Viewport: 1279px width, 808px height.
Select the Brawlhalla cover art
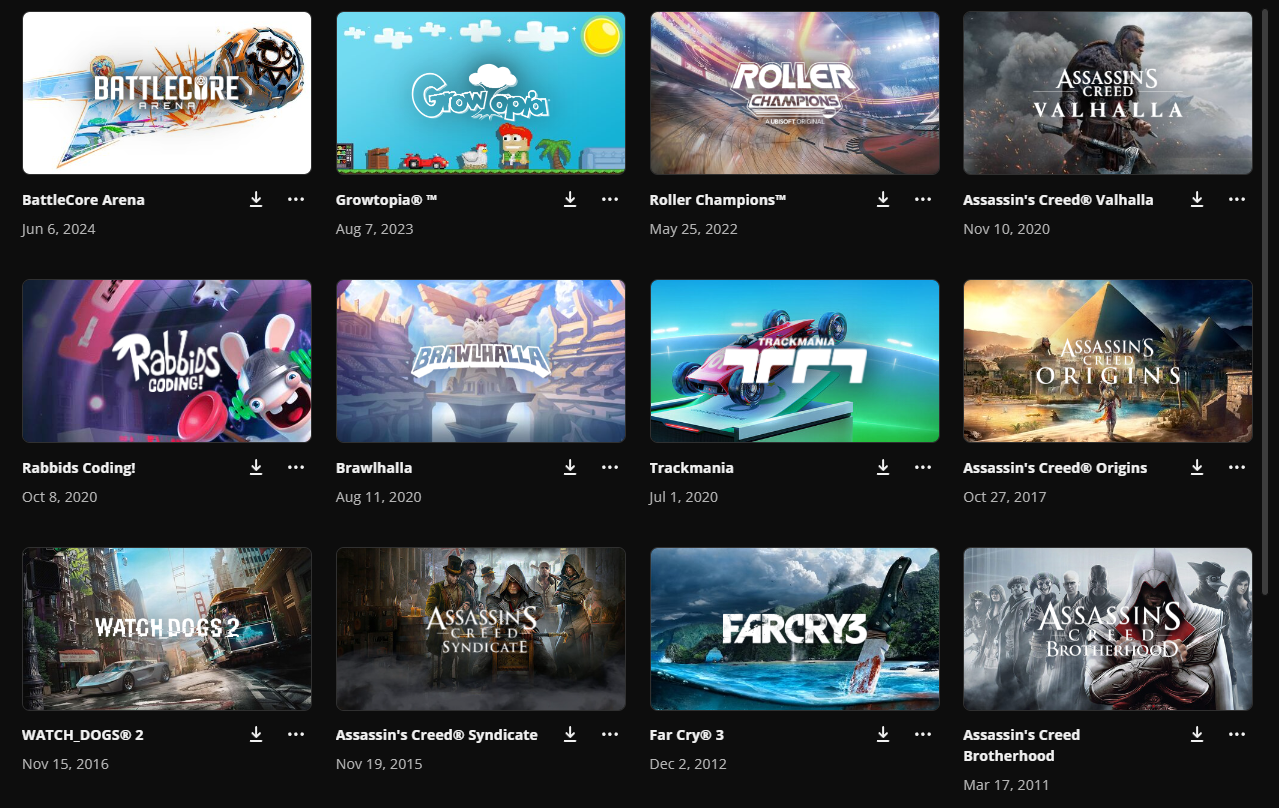click(481, 361)
